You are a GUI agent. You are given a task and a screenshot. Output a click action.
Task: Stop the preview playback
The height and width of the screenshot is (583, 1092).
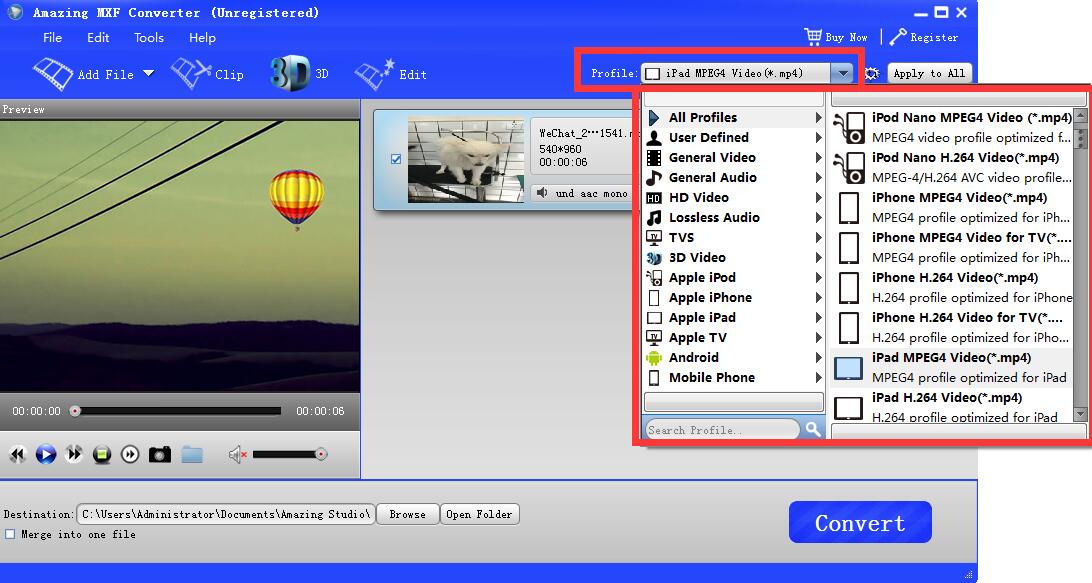(102, 455)
